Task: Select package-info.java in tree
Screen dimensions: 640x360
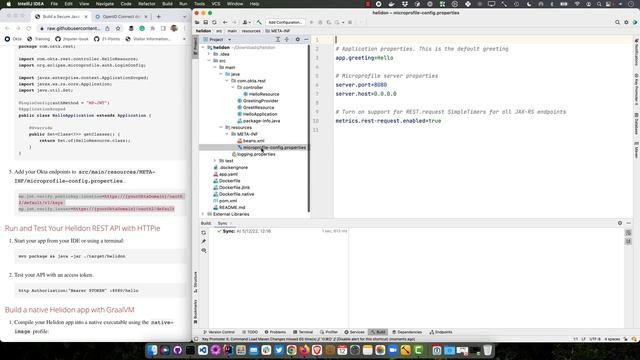Action: tap(259, 121)
